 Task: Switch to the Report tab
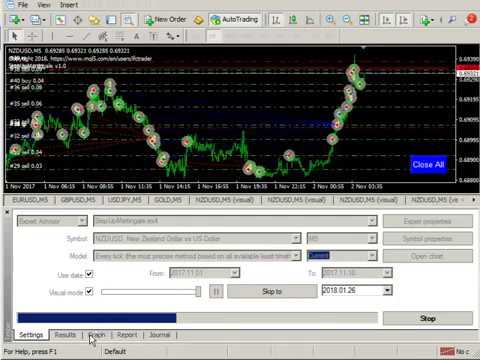point(127,335)
